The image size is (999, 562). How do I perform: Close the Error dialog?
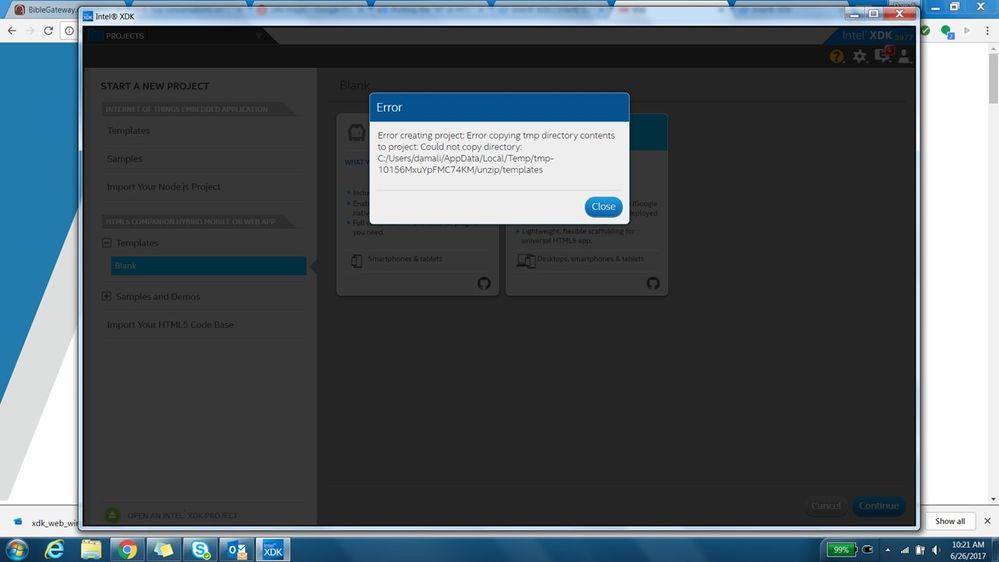[603, 207]
